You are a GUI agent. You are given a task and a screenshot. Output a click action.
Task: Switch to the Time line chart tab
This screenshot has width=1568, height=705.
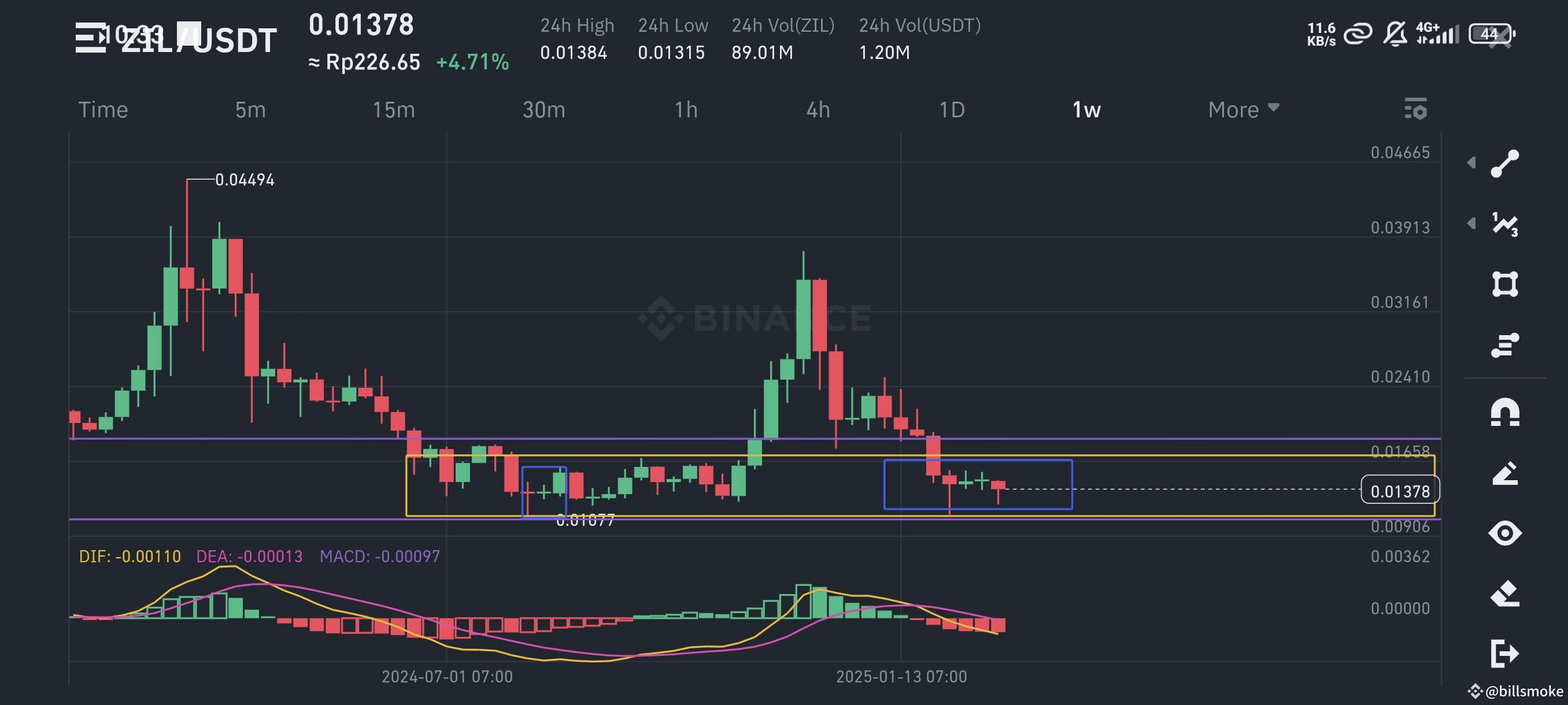[103, 109]
